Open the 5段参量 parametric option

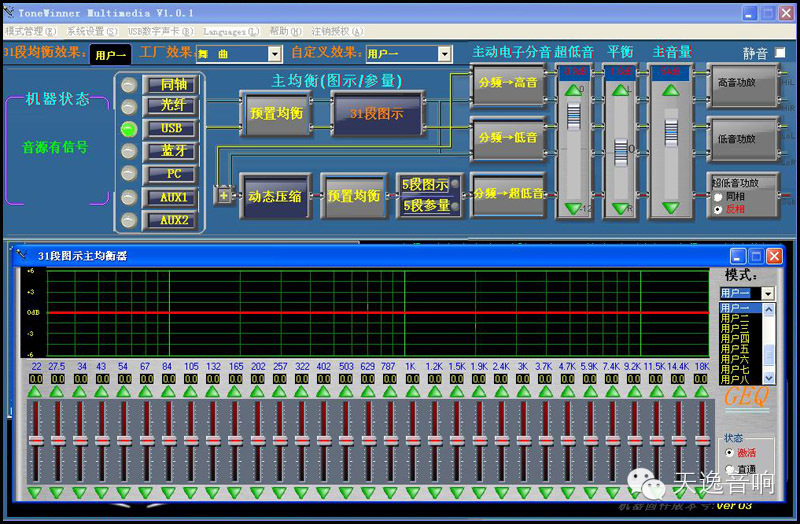pyautogui.click(x=426, y=206)
